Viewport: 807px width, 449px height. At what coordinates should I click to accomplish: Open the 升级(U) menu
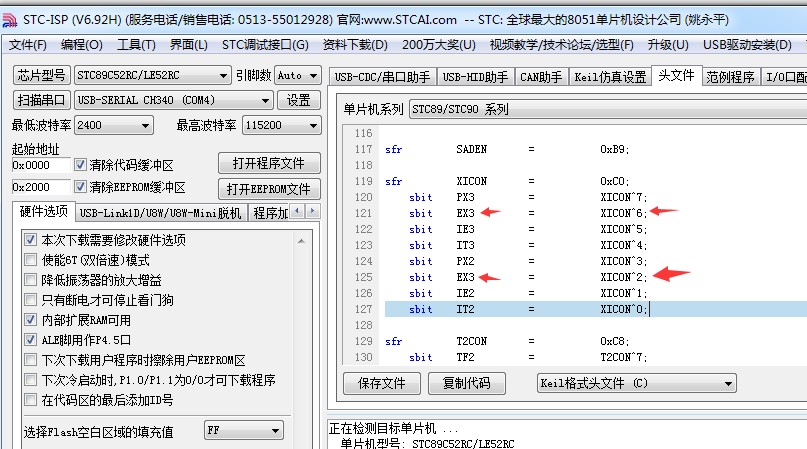[668, 45]
